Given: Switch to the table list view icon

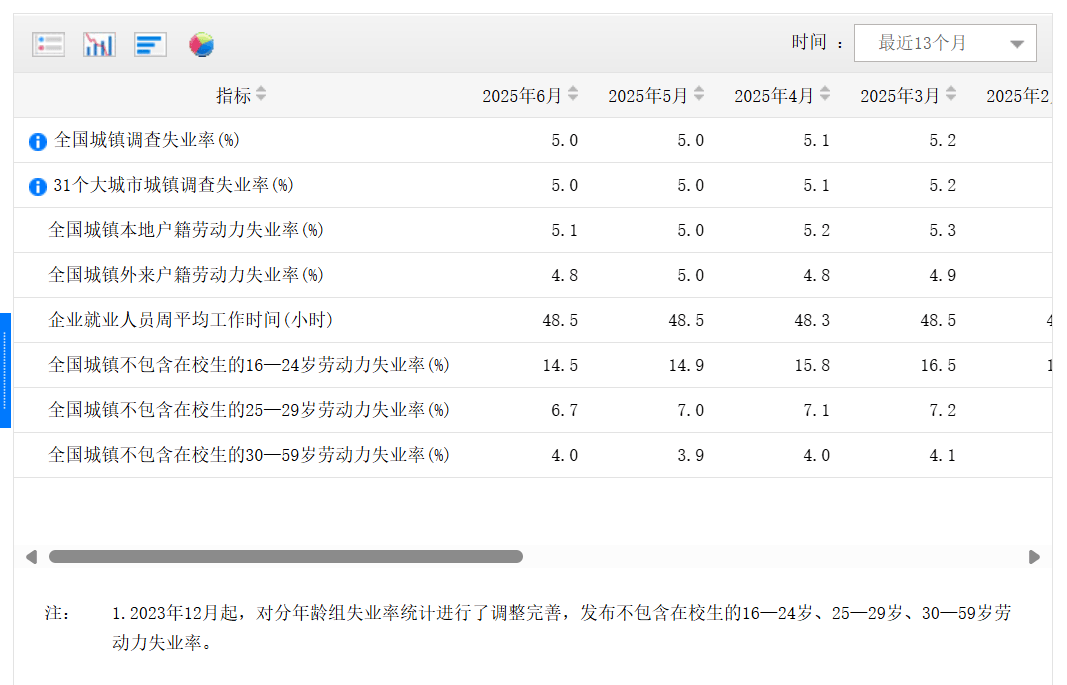Looking at the screenshot, I should (48, 44).
